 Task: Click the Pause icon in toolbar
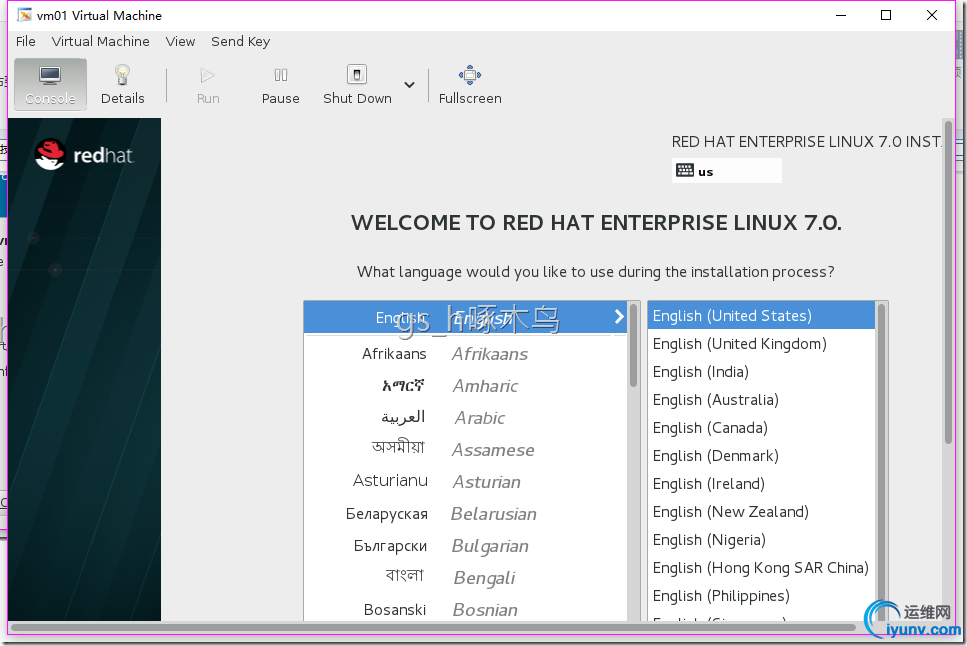coord(280,76)
